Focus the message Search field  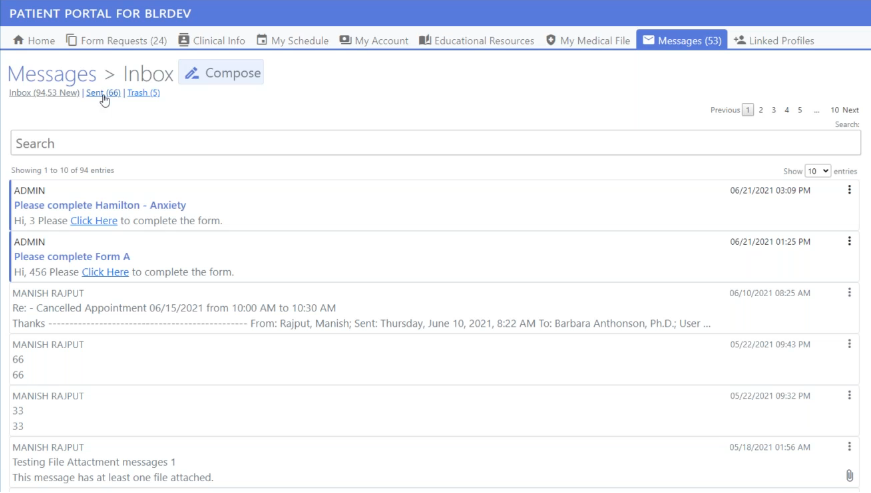435,143
